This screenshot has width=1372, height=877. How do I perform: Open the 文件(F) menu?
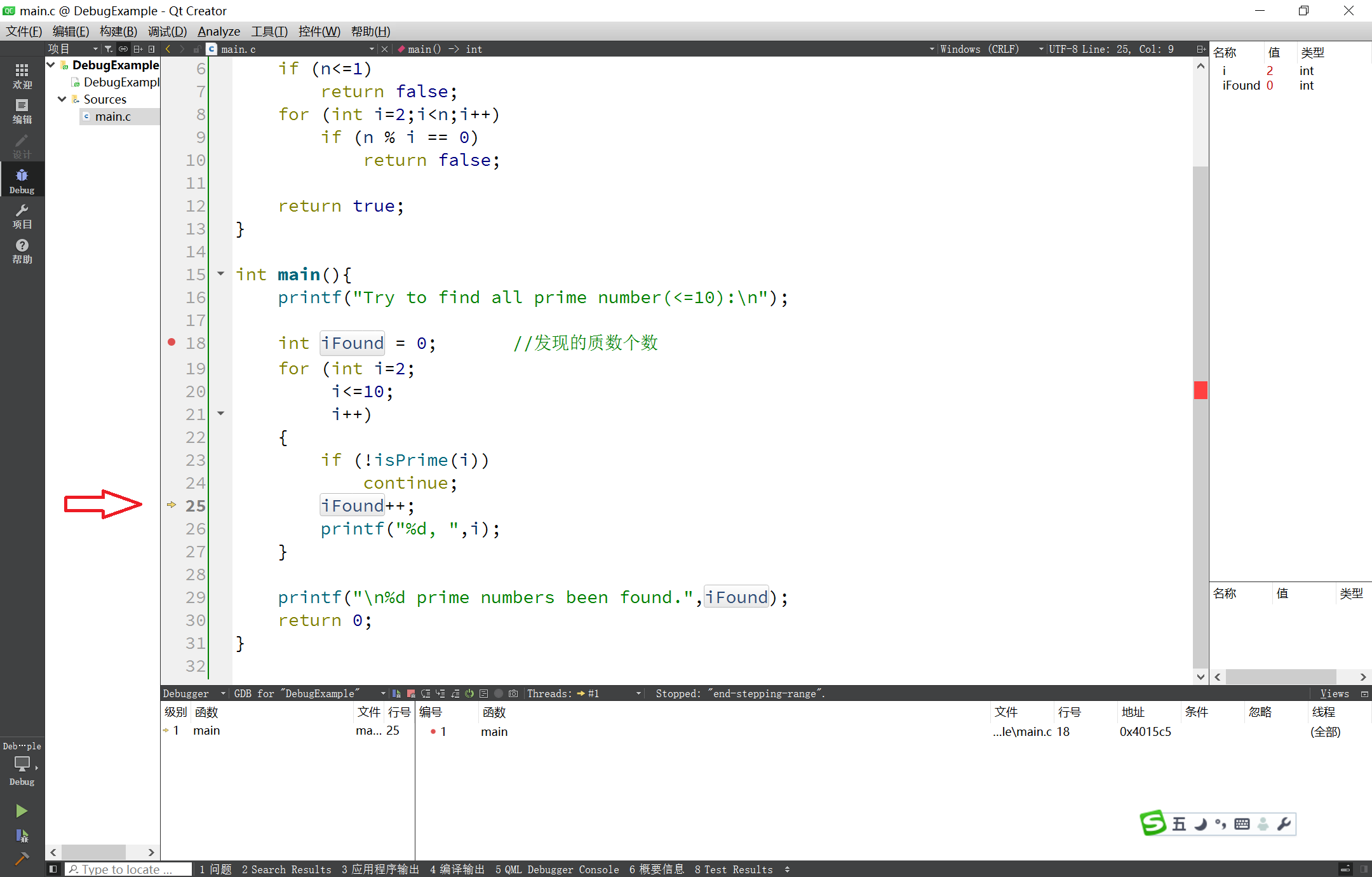click(24, 31)
